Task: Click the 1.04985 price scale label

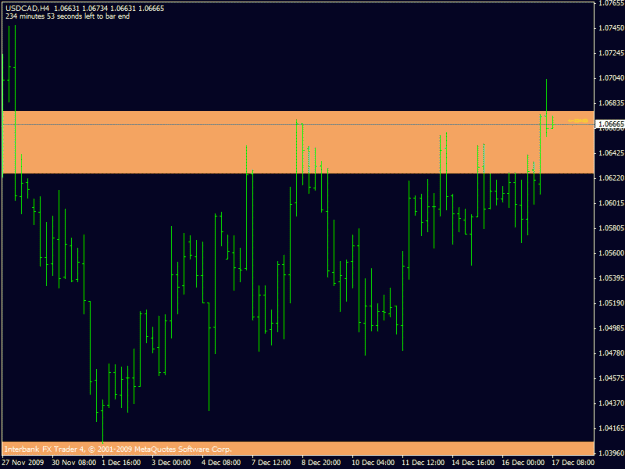Action: pos(611,328)
